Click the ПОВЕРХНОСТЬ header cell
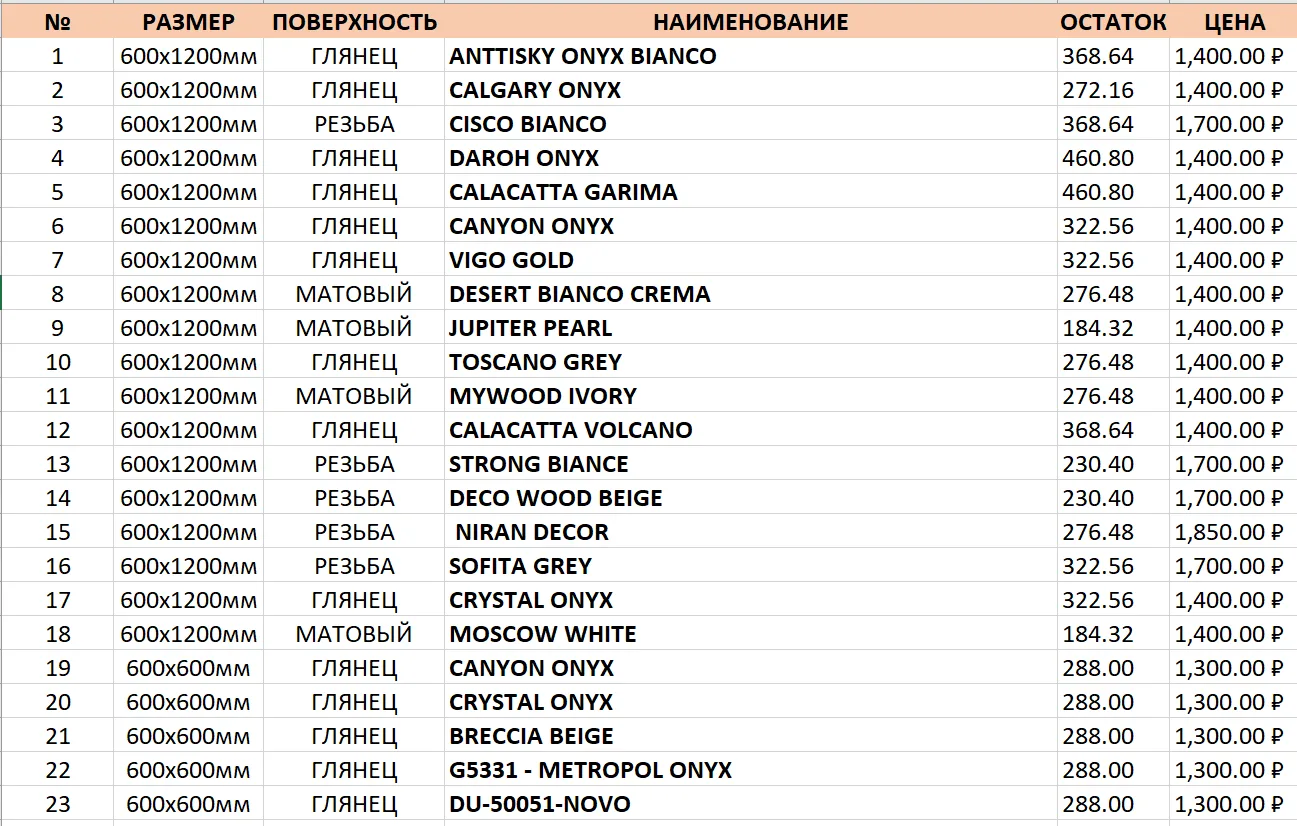 [354, 21]
